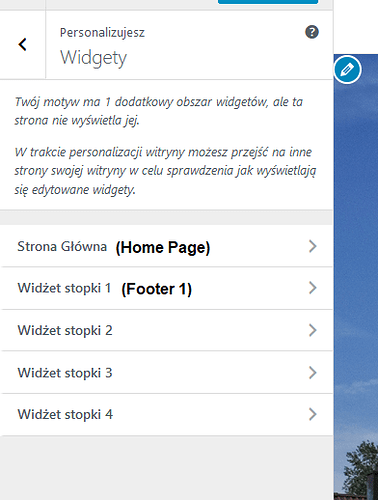
Task: Select the Widżet stopki 3 section
Action: (166, 372)
